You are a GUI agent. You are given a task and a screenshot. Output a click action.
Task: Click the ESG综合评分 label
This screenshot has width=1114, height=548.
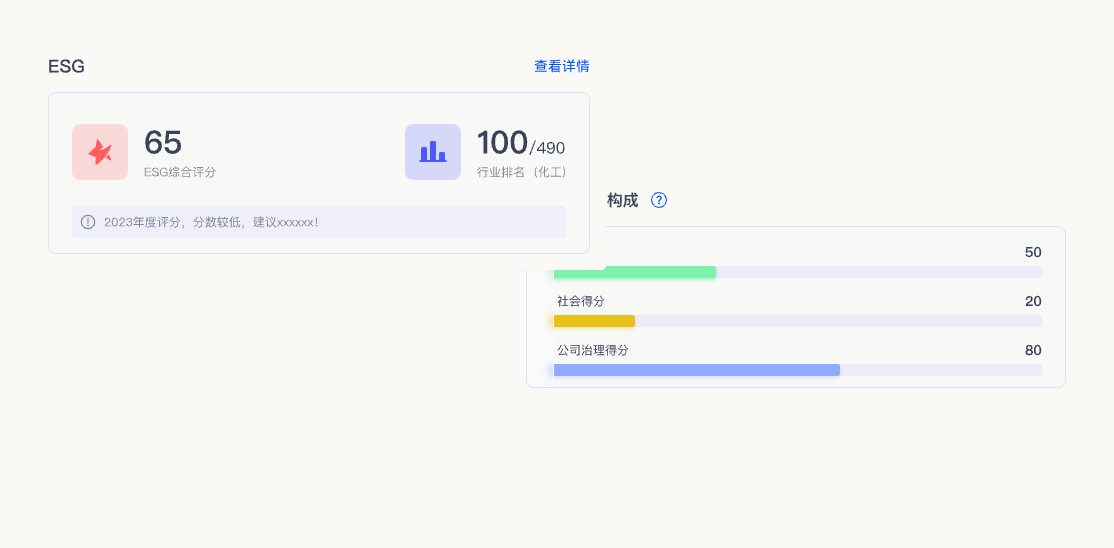(180, 172)
